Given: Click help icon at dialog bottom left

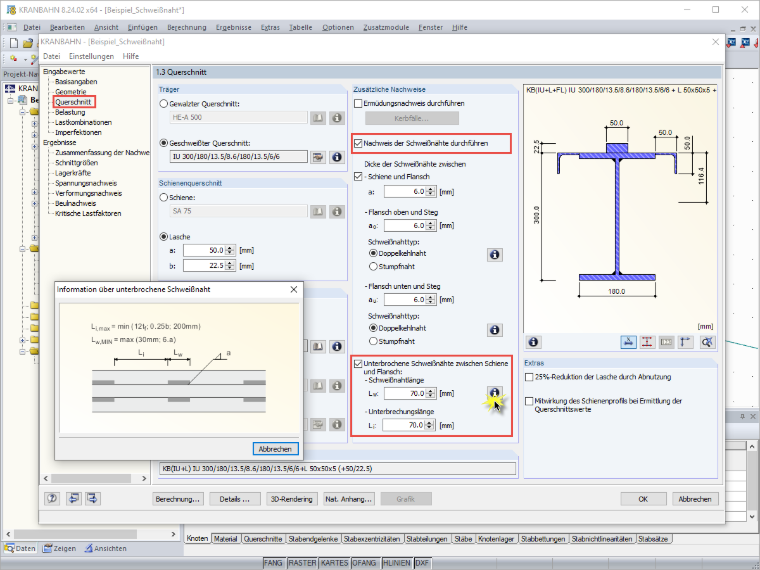Looking at the screenshot, I should click(52, 498).
